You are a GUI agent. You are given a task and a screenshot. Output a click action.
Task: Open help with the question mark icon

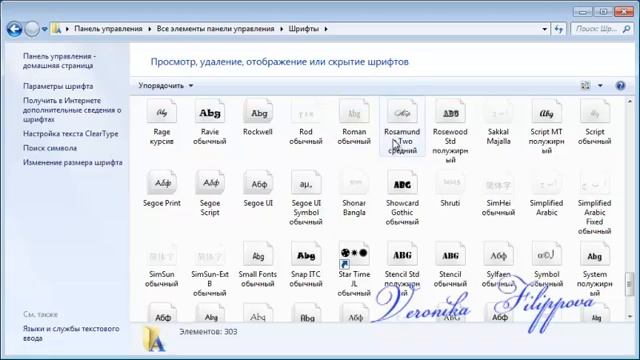tap(620, 86)
